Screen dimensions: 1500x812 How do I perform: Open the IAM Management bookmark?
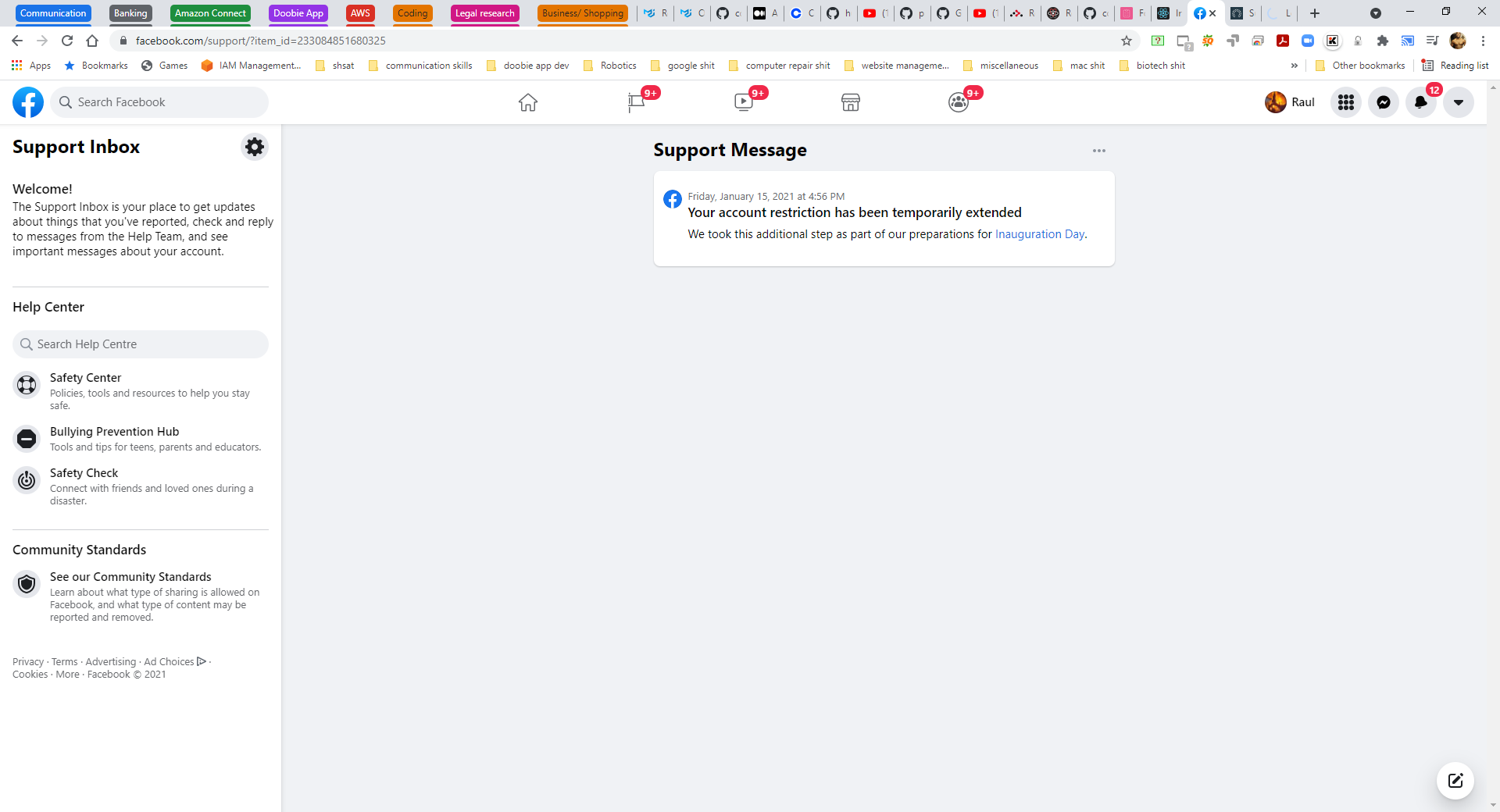[251, 66]
